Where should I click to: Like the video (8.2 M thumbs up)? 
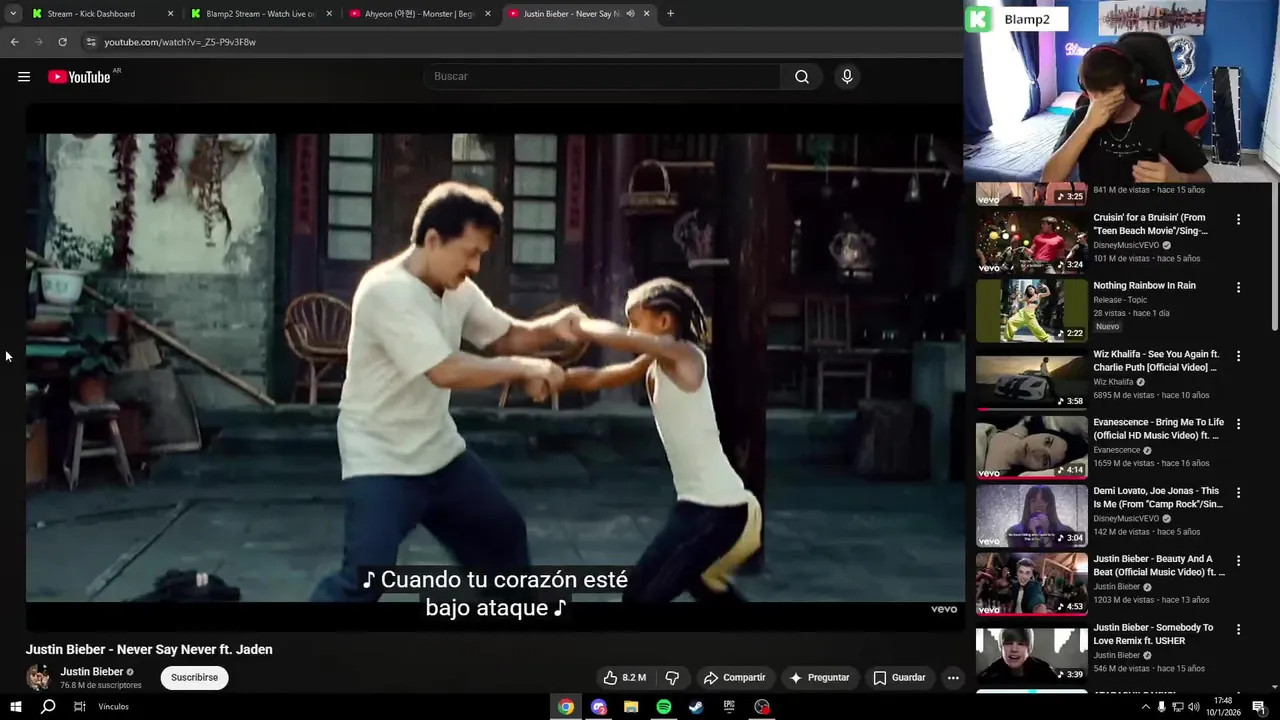pos(625,678)
